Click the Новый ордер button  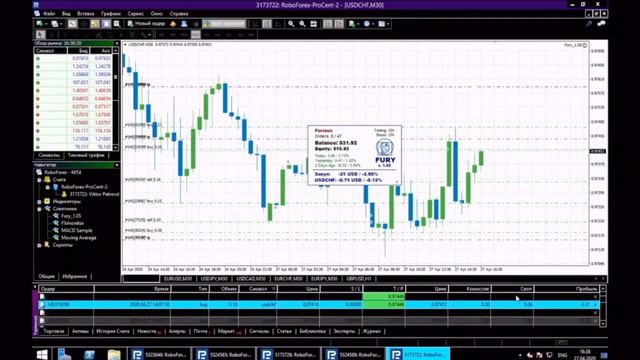[147, 24]
